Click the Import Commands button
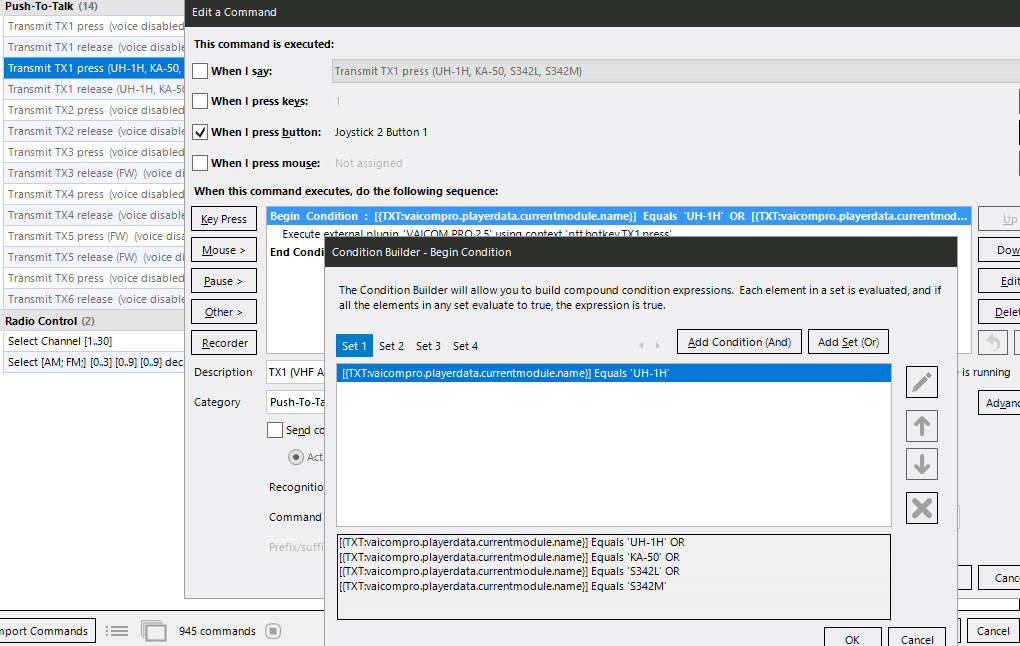This screenshot has height=646, width=1020. [47, 631]
